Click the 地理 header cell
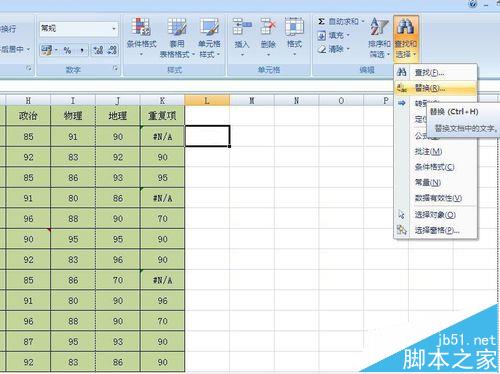500x374 pixels. pyautogui.click(x=118, y=116)
